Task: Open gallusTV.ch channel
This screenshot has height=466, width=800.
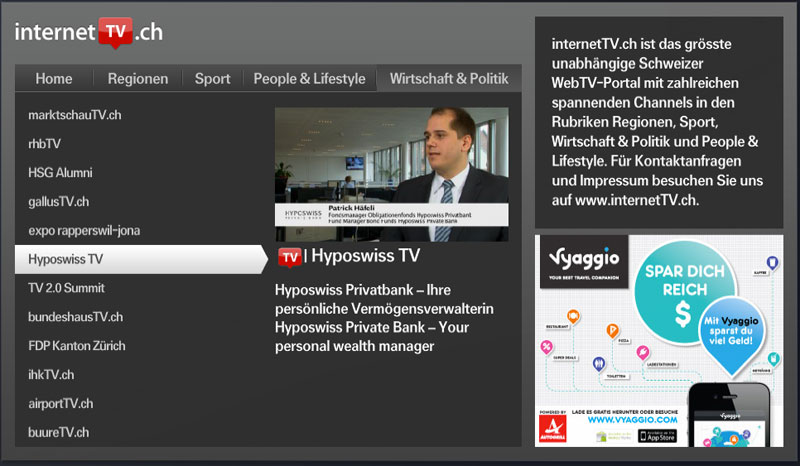Action: [x=59, y=202]
